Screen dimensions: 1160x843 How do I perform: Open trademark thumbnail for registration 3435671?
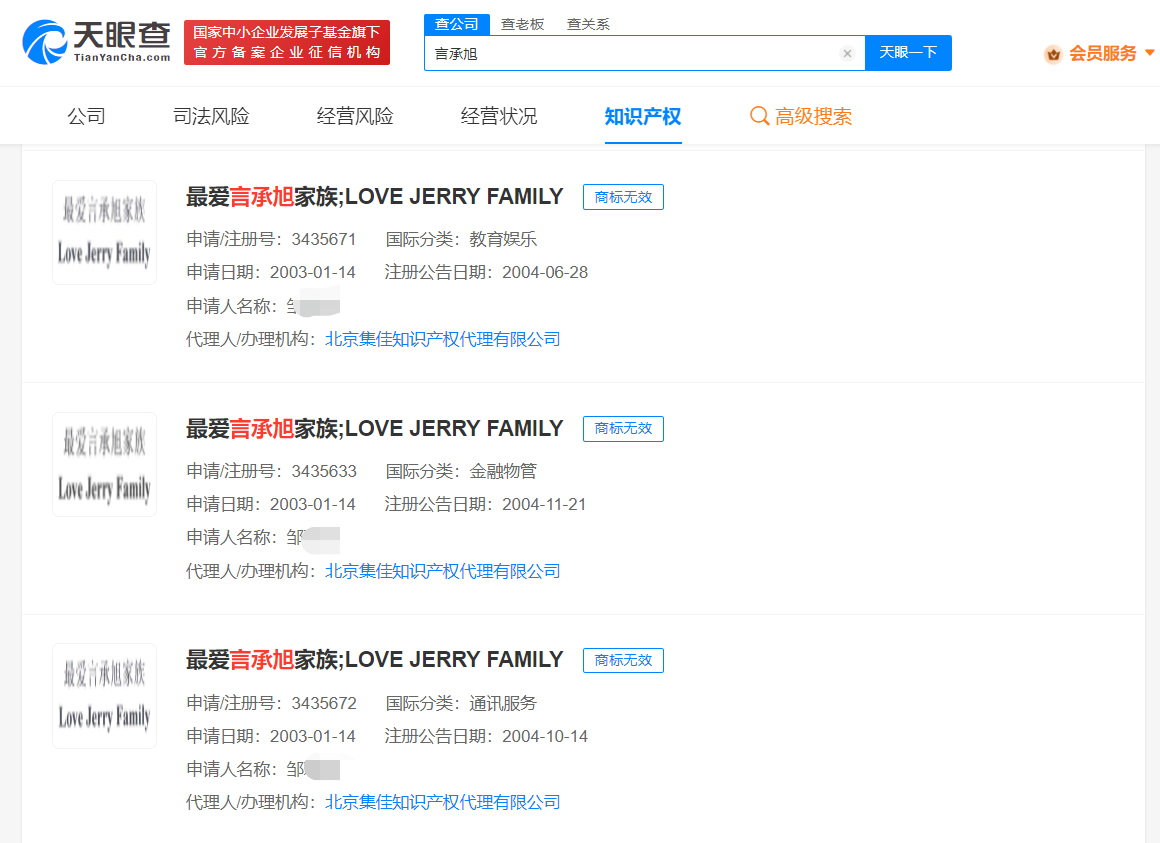click(104, 232)
